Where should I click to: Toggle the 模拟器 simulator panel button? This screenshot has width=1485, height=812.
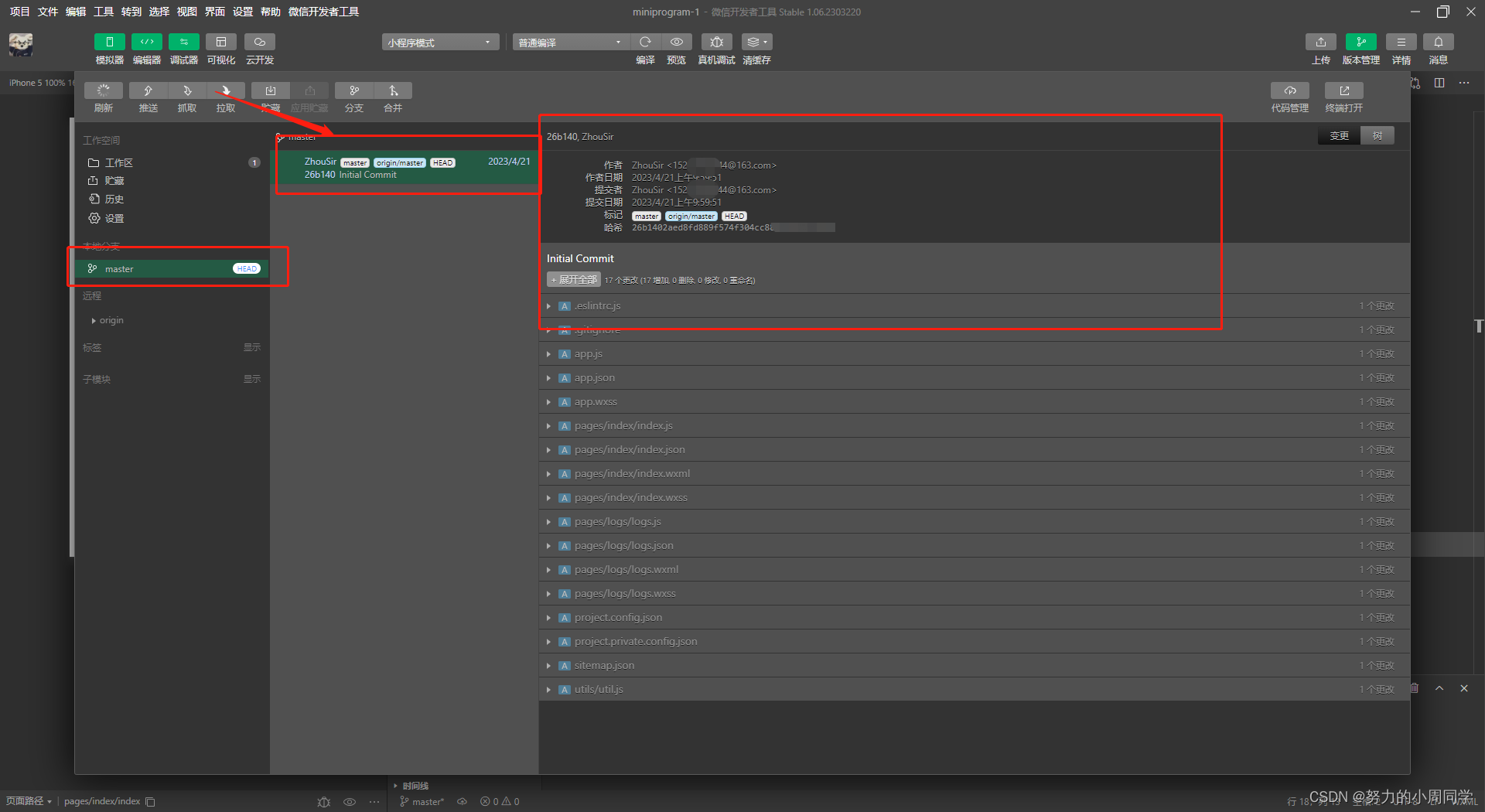click(x=109, y=42)
